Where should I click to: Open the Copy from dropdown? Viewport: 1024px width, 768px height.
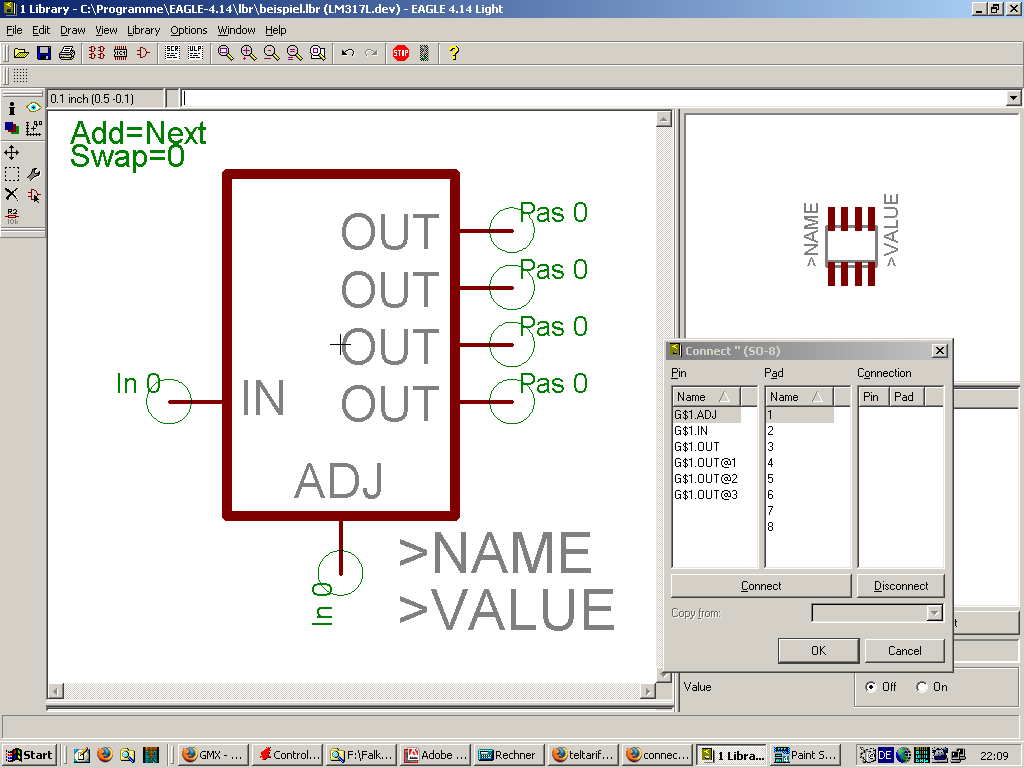click(935, 613)
